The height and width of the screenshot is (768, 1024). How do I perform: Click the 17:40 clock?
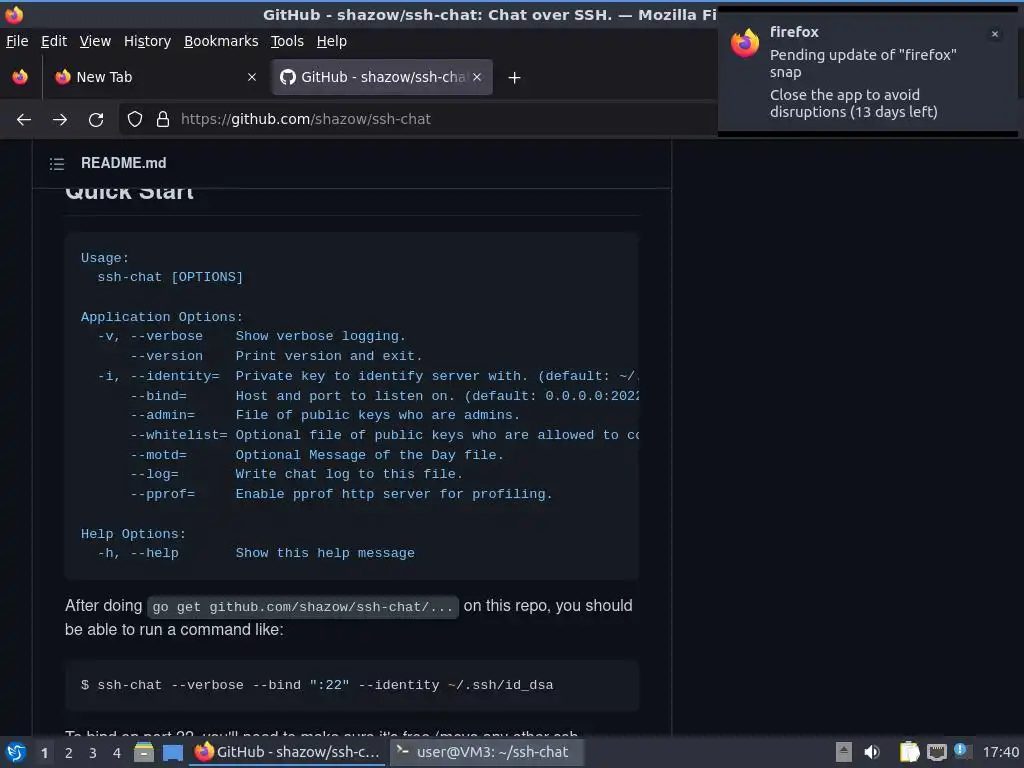coord(1000,752)
